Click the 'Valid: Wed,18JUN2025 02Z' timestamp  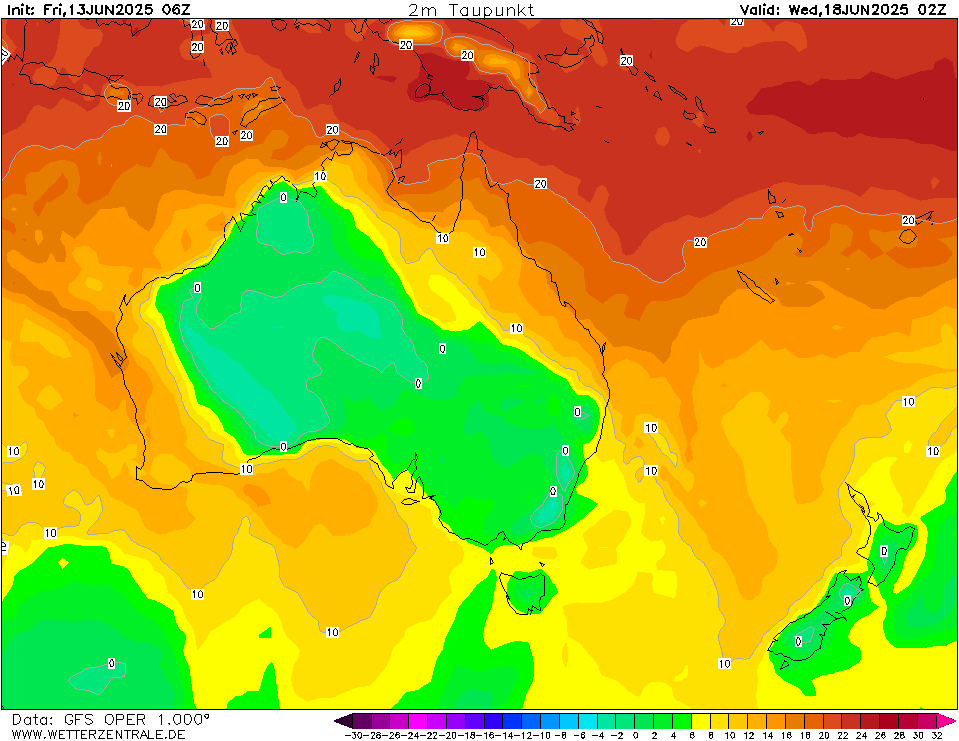point(843,10)
